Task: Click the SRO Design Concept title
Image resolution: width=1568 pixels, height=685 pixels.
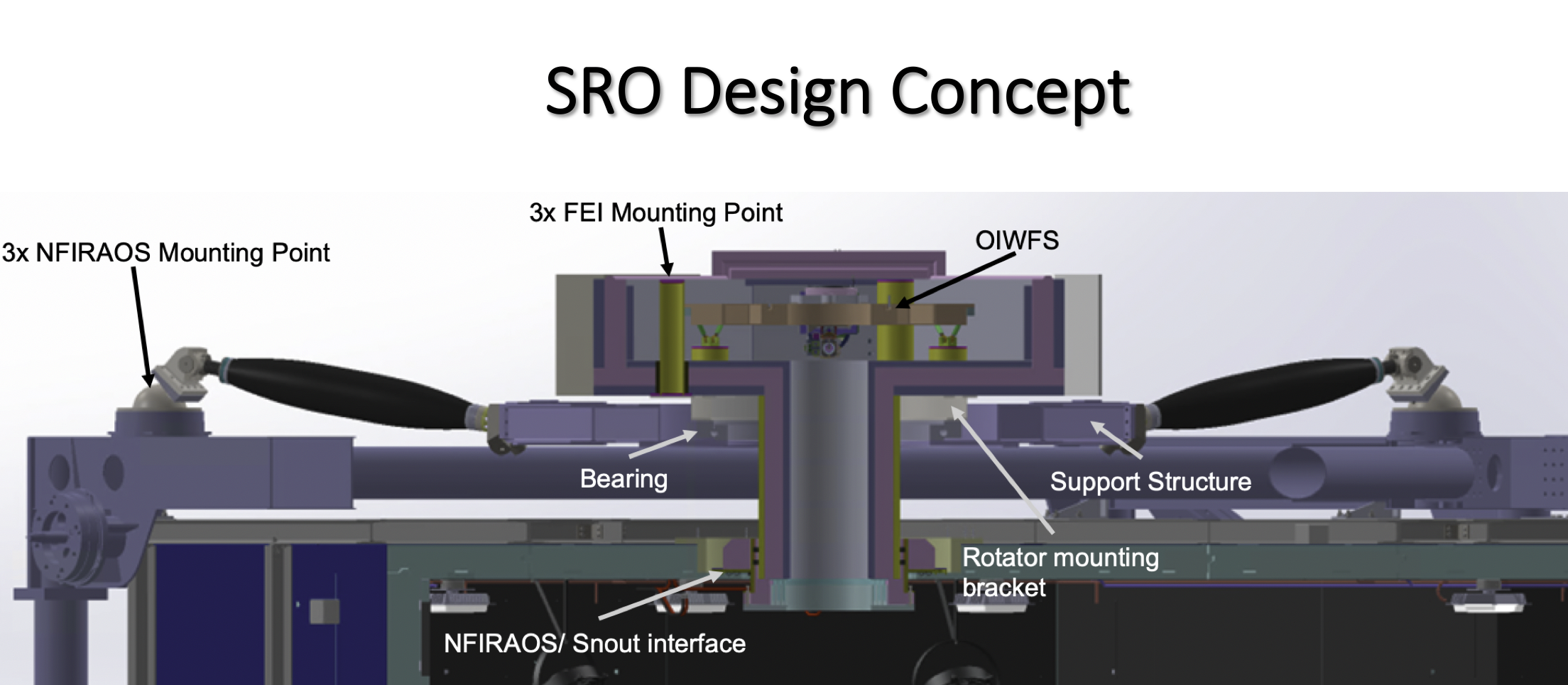Action: tap(837, 91)
